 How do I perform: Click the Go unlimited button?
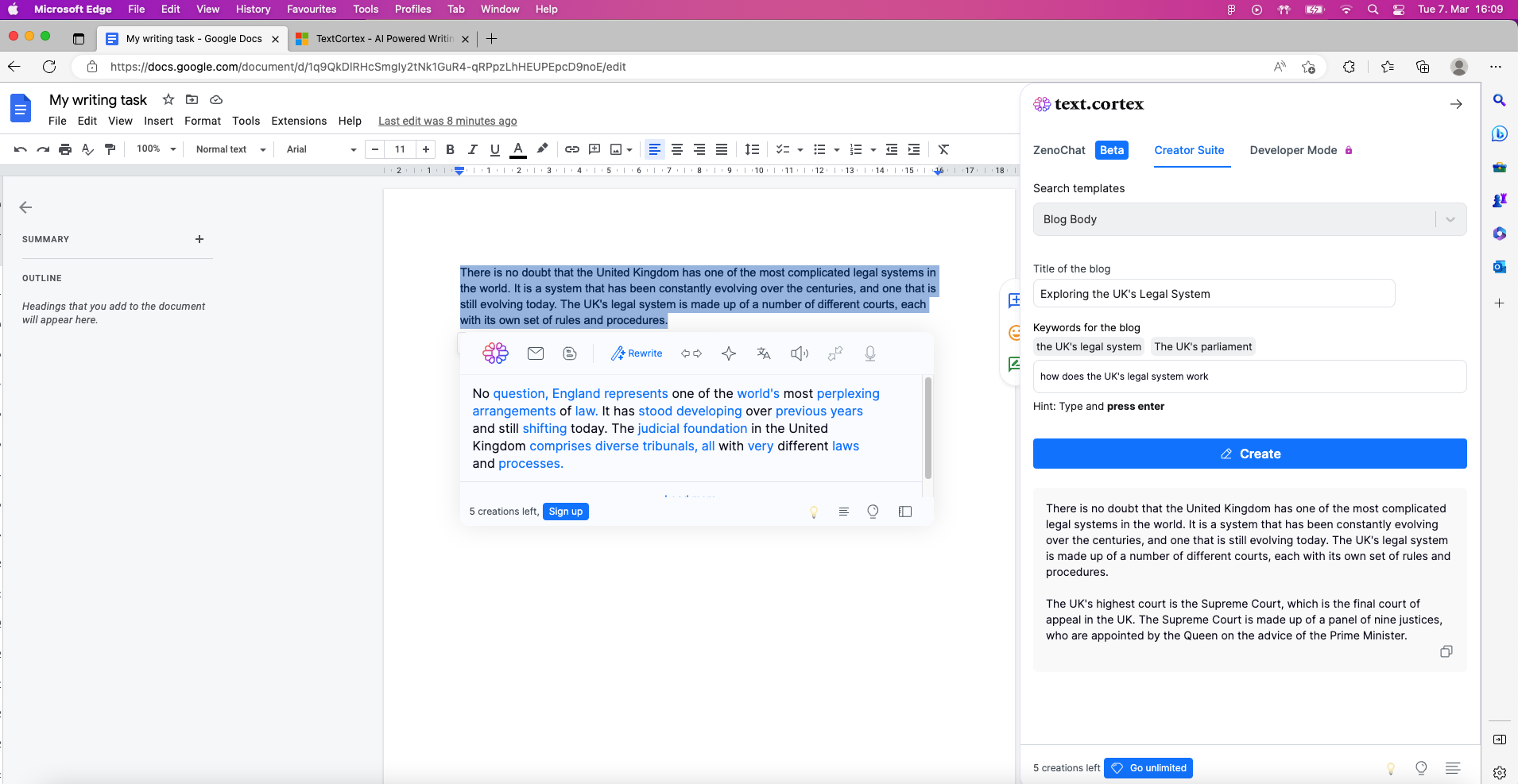tap(1148, 768)
